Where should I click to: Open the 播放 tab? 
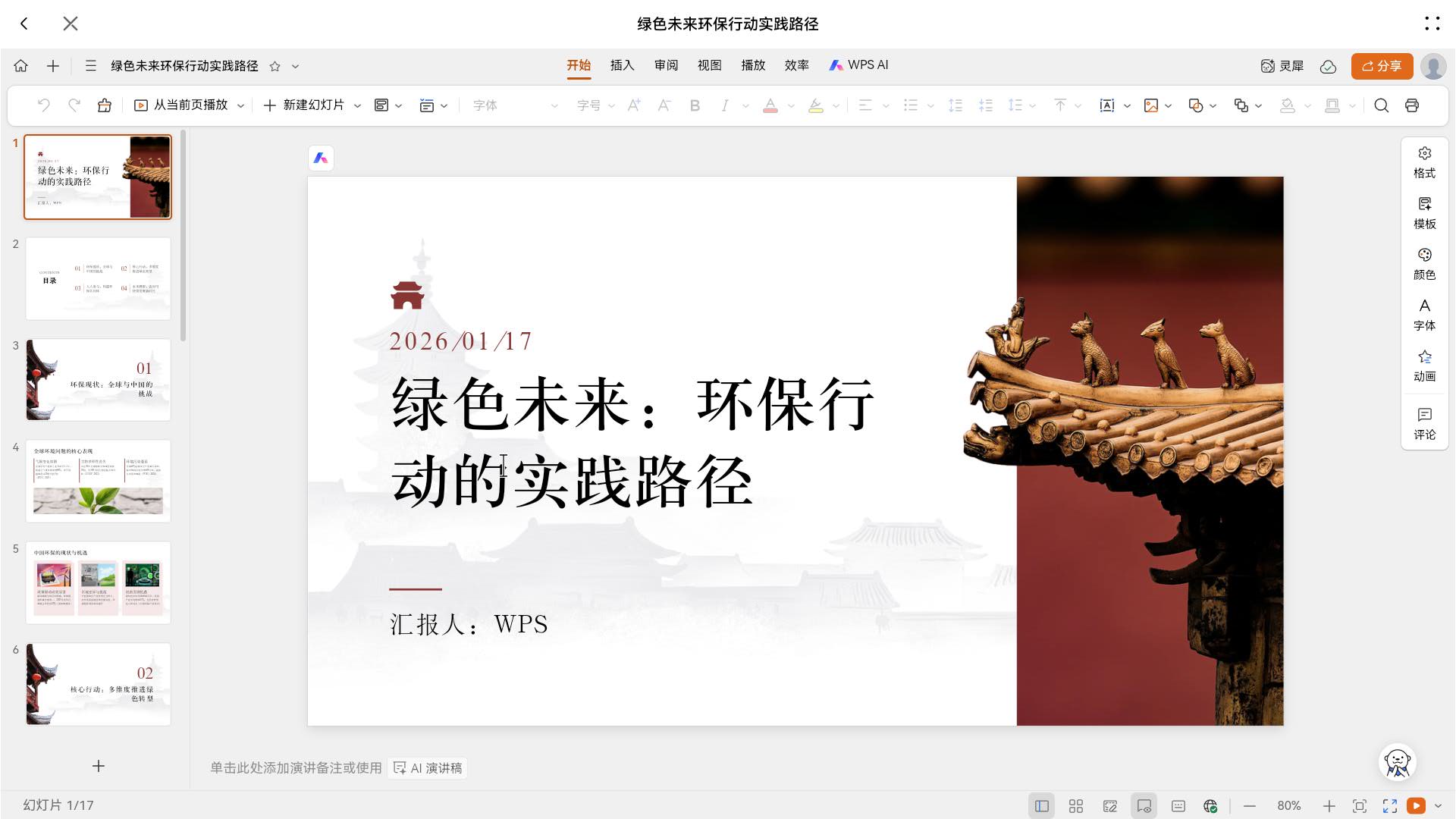tap(754, 65)
